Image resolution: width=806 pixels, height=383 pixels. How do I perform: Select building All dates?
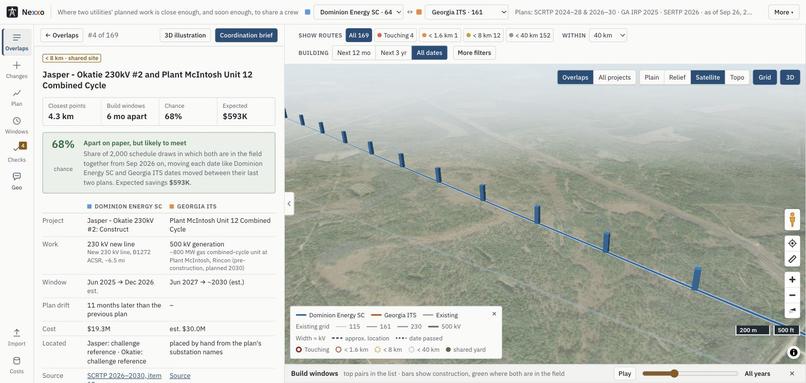429,52
